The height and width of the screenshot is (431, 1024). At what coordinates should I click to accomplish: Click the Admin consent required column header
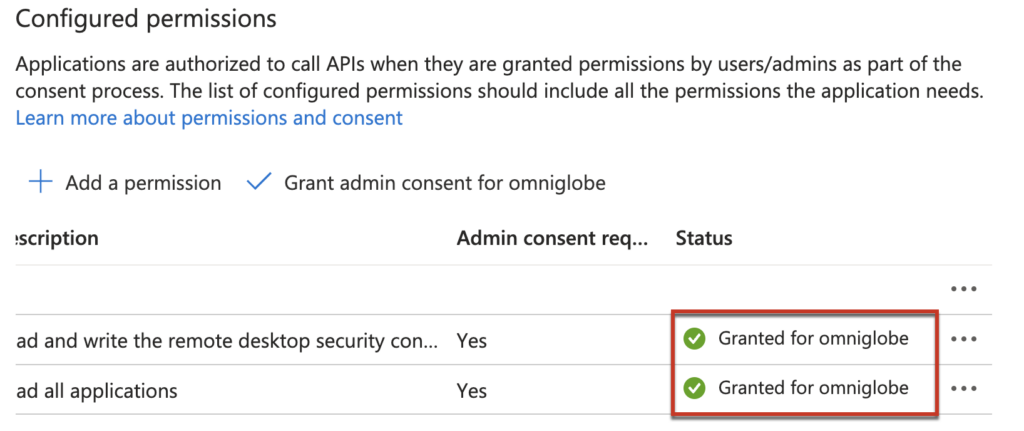tap(552, 238)
